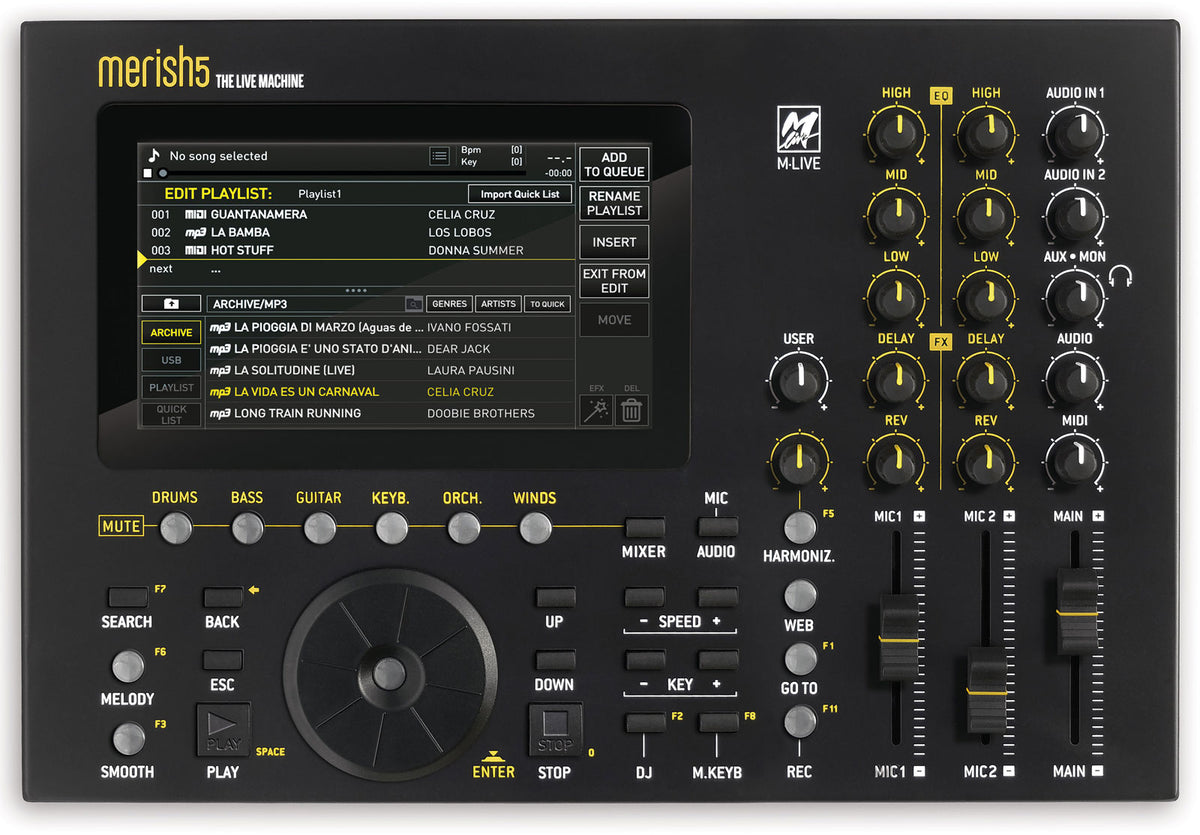
Task: Click the MAIN plus button
Action: pyautogui.click(x=1098, y=516)
